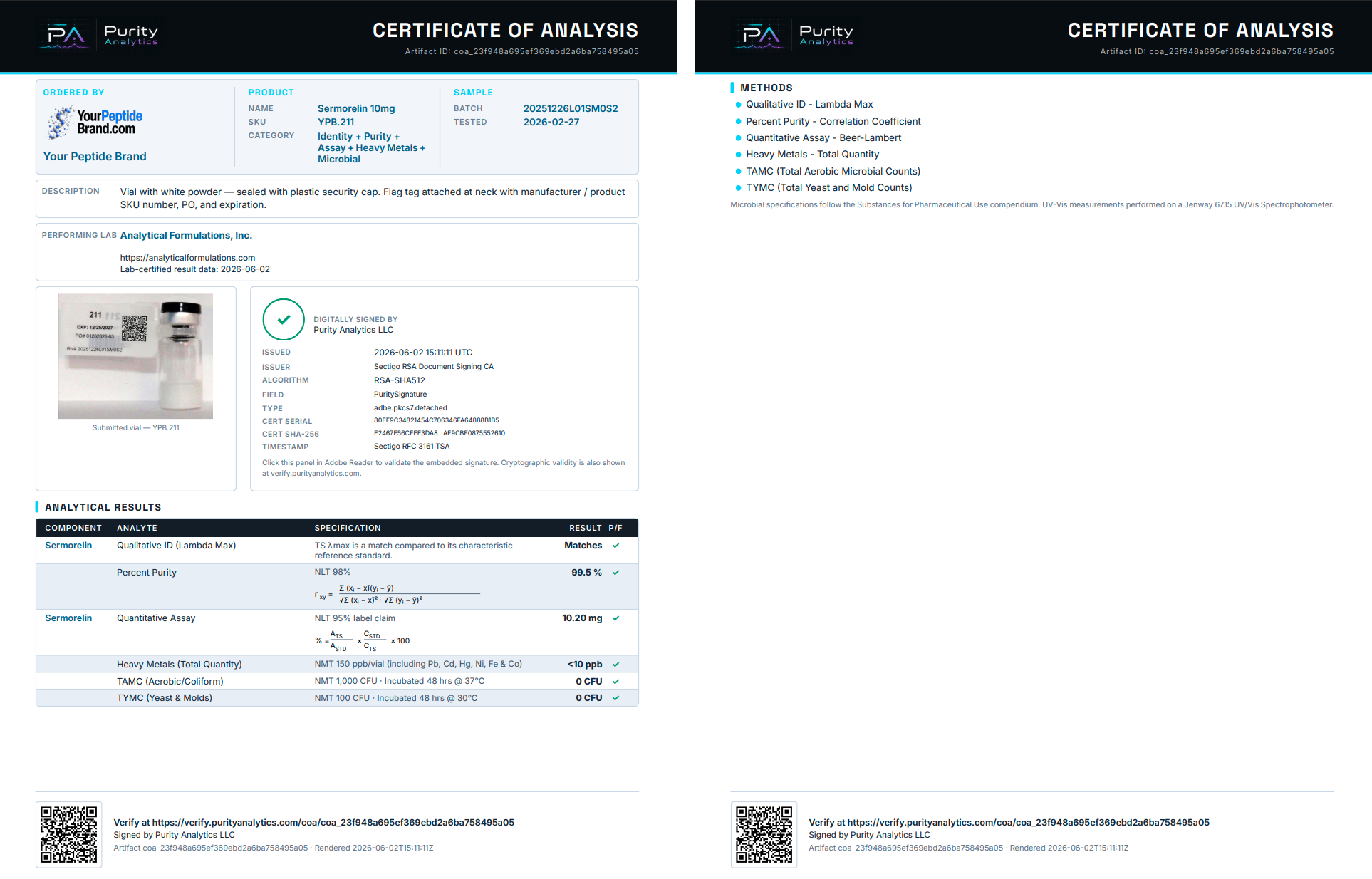Open the analyticalformulations.com link
The width and height of the screenshot is (1372, 879).
tap(187, 258)
